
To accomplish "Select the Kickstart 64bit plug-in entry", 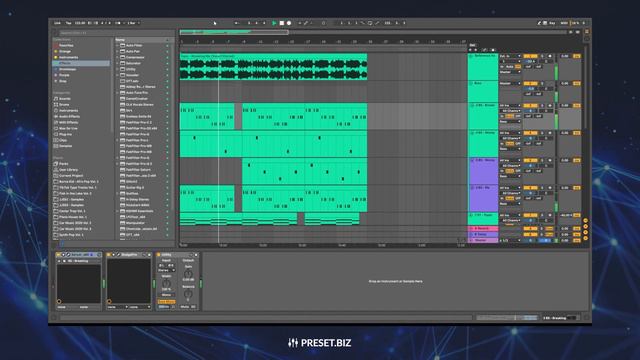I will point(138,205).
